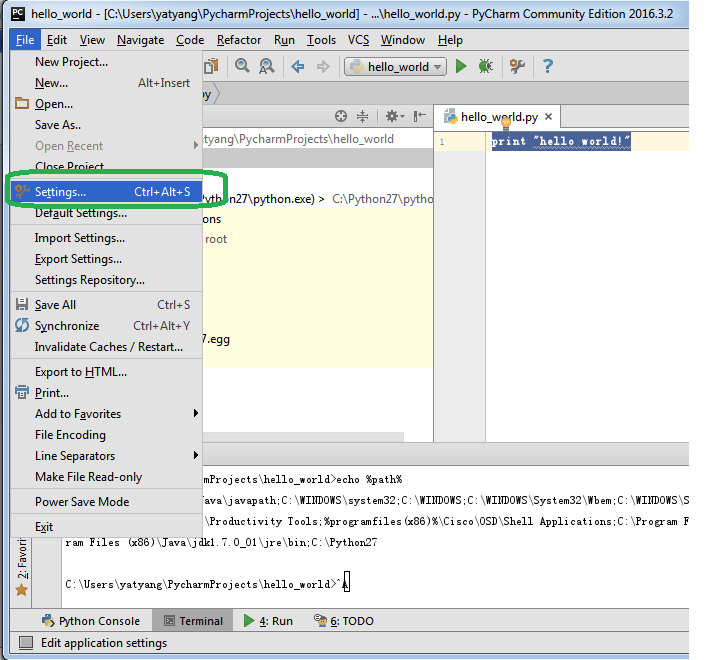Click the terminal prompt input line

tap(207, 584)
